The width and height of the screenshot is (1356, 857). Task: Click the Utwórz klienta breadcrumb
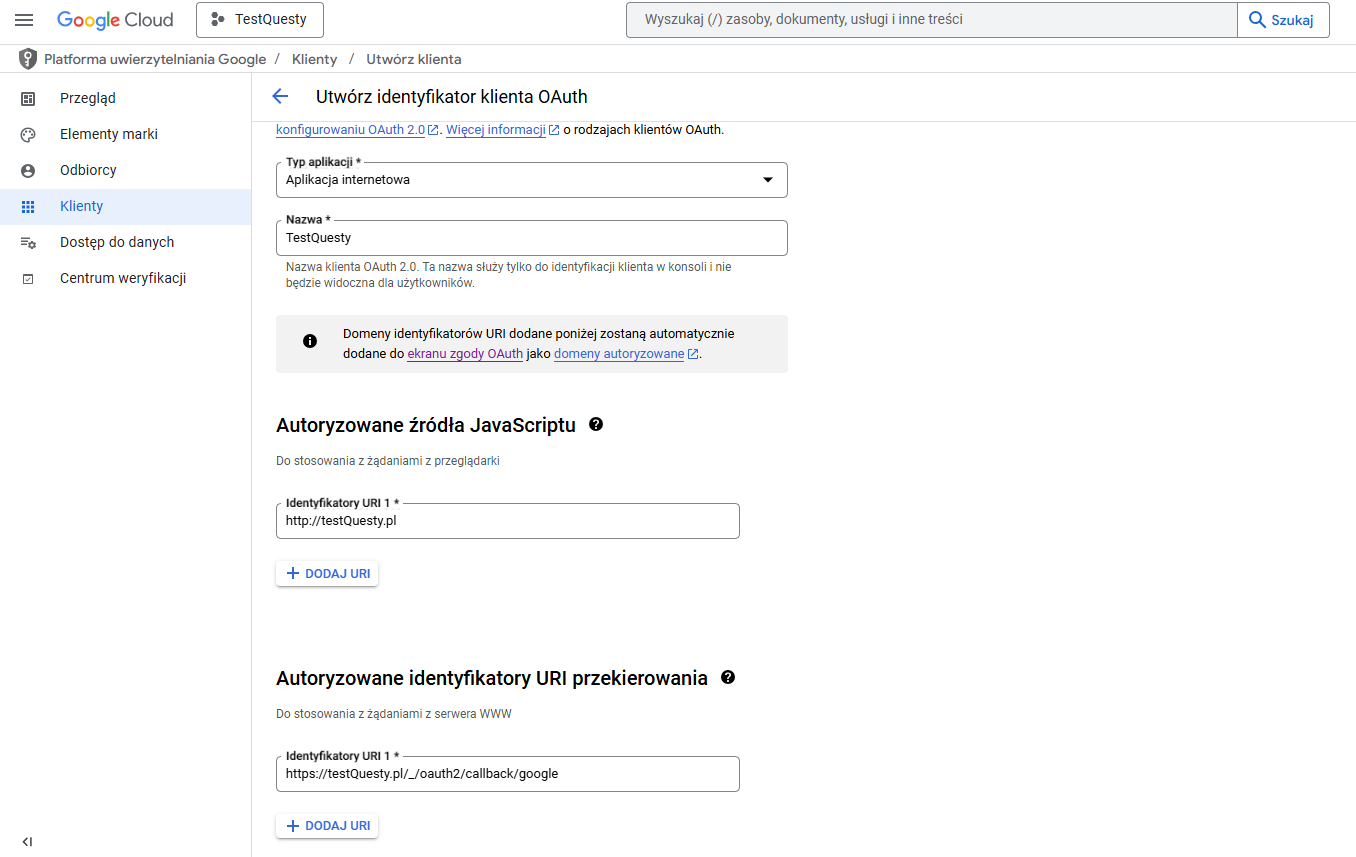[x=414, y=59]
